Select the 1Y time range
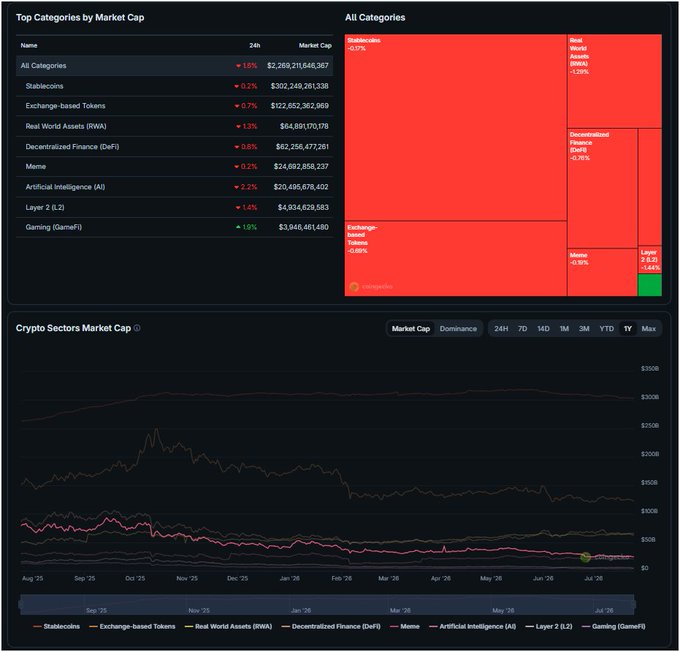The height and width of the screenshot is (652, 680). click(x=628, y=329)
